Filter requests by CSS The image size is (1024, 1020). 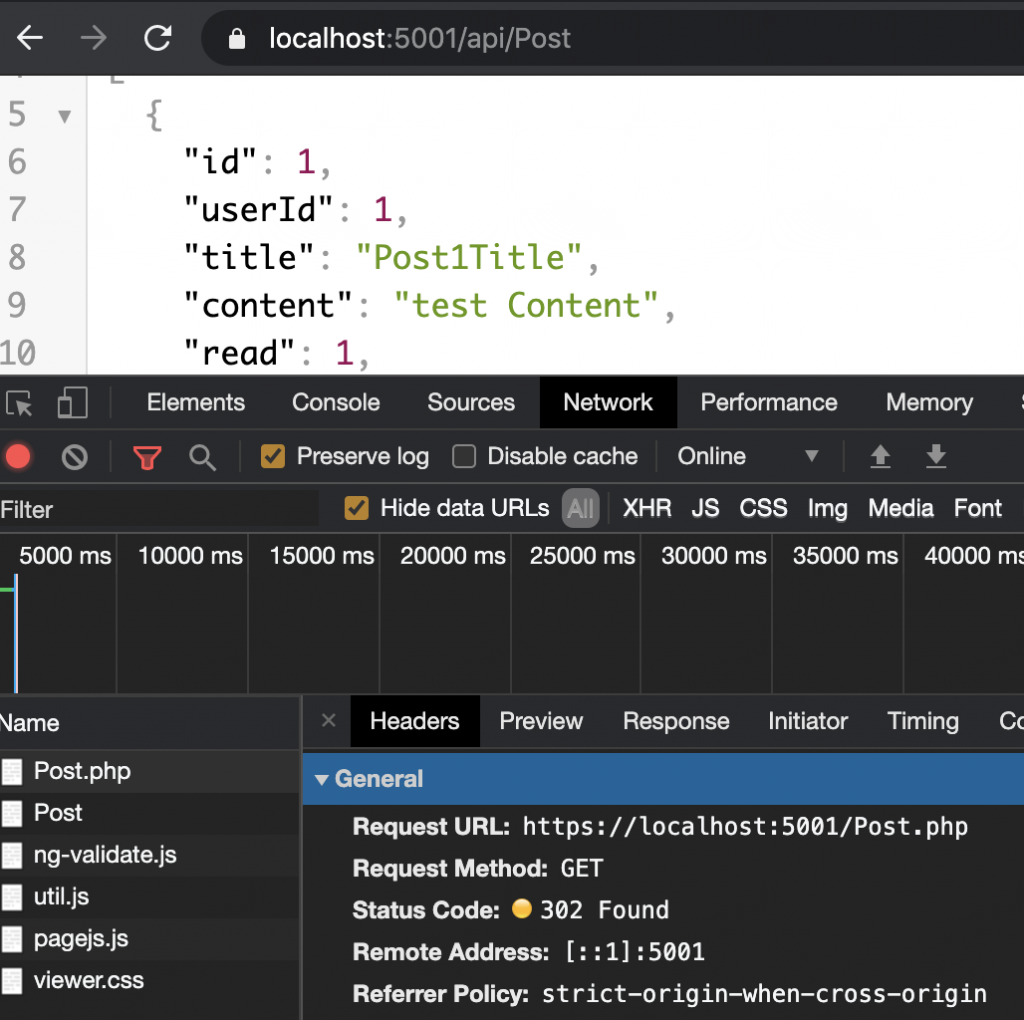click(763, 508)
